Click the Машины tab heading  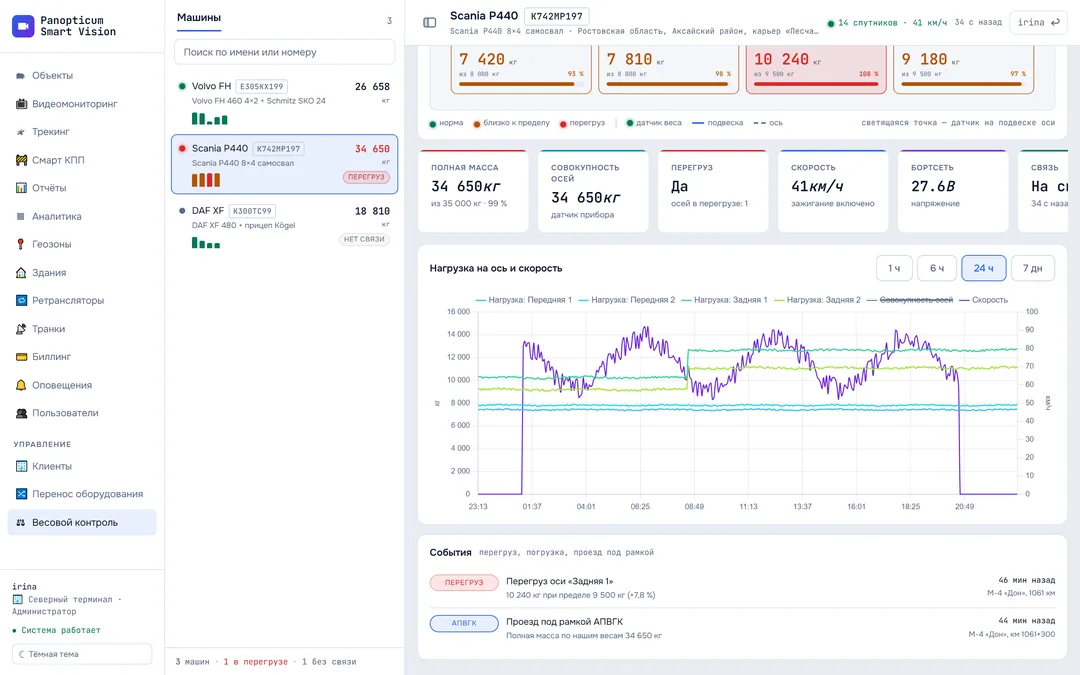[x=199, y=18]
